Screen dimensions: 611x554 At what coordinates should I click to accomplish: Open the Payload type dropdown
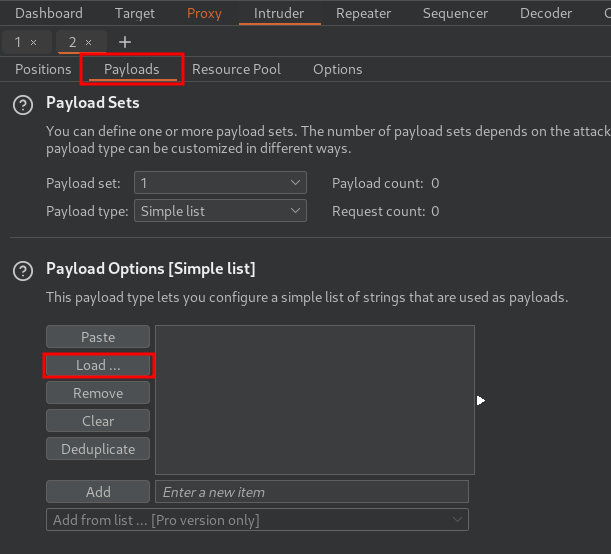[x=220, y=211]
